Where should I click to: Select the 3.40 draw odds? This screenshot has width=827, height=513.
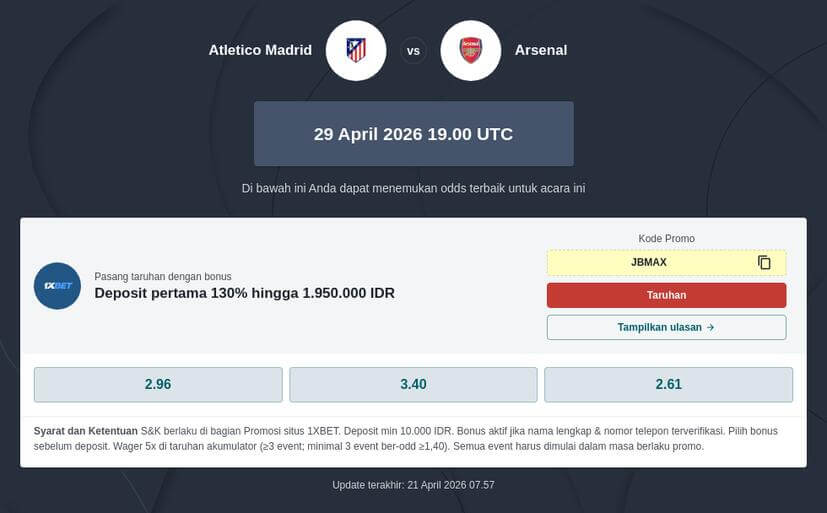413,384
